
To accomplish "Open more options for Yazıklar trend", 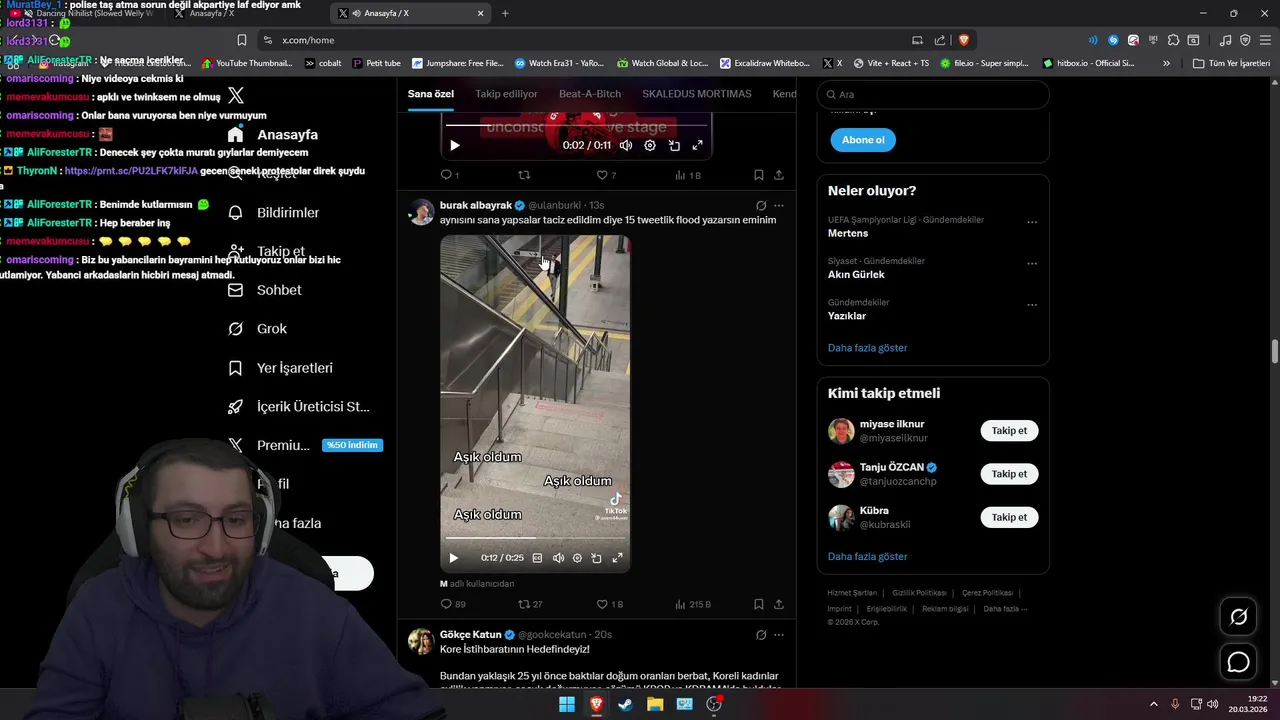I will point(1032,305).
